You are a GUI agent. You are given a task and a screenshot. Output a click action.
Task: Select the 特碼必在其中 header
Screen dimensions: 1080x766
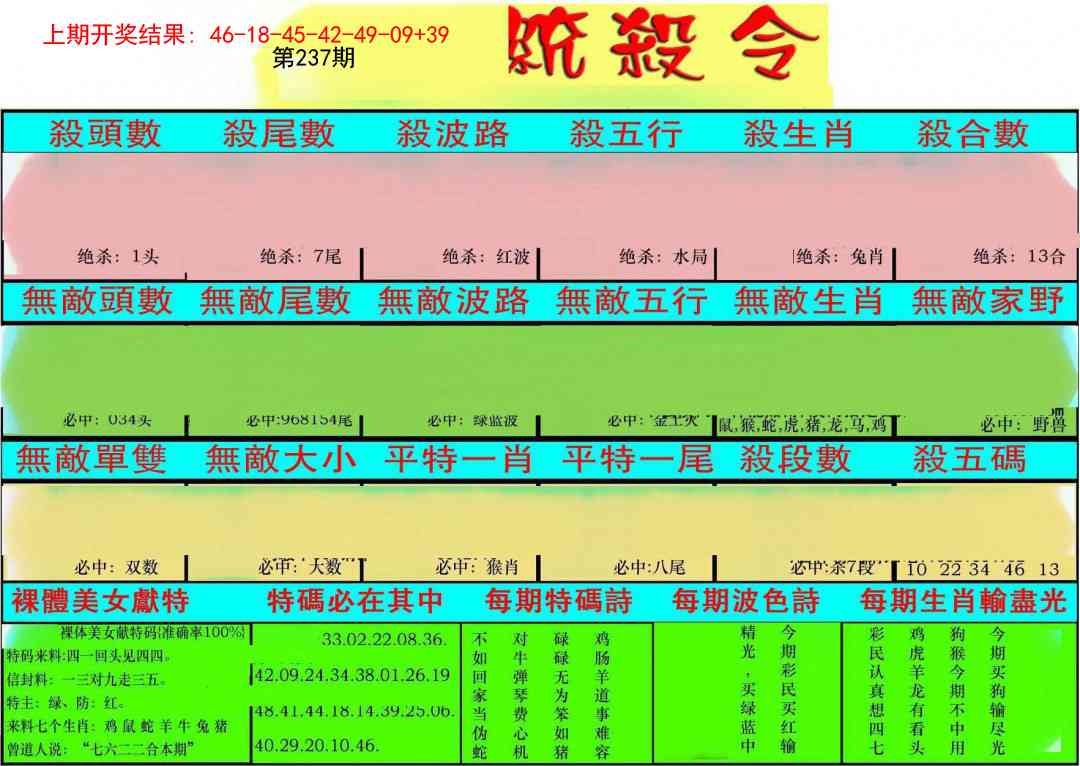tap(355, 601)
